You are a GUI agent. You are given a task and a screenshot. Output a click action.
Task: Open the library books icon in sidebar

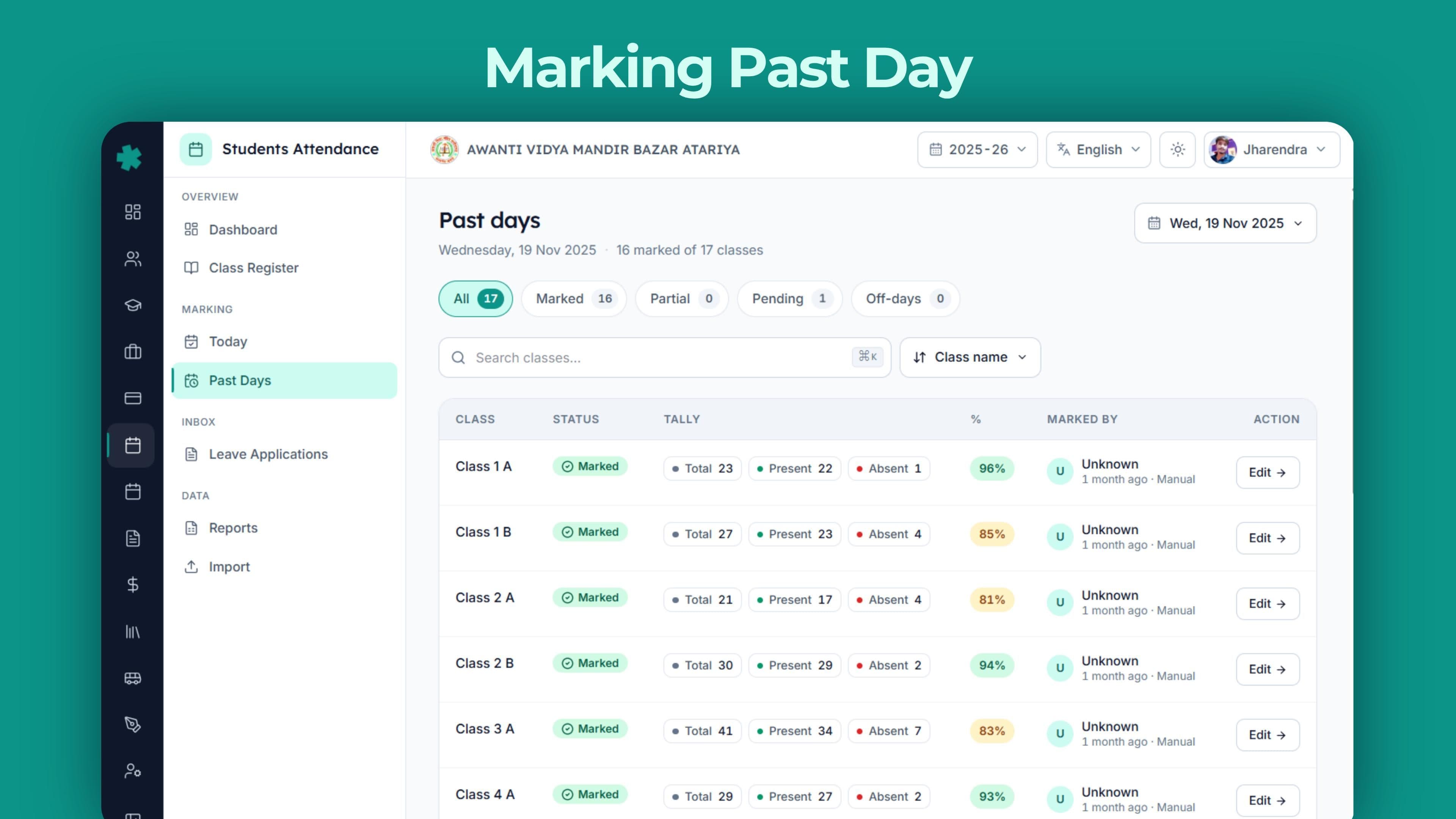(x=133, y=631)
